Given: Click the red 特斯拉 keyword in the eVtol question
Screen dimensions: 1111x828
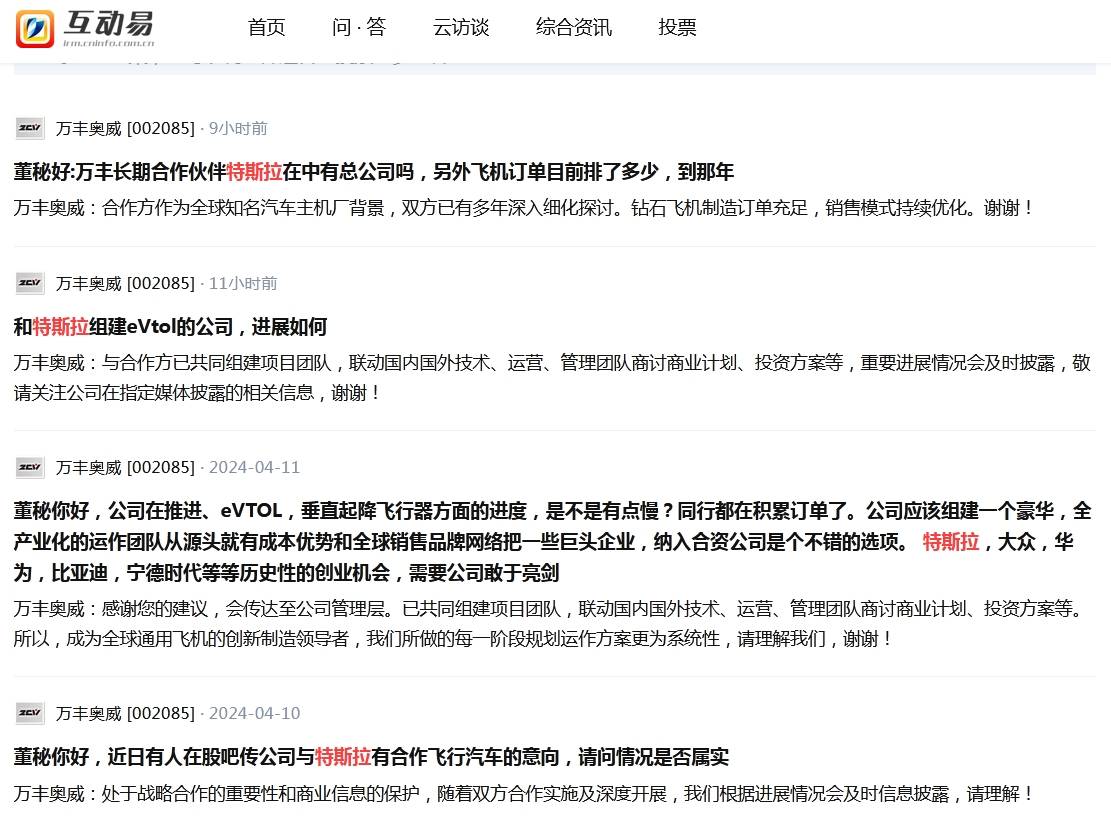Looking at the screenshot, I should tap(61, 327).
